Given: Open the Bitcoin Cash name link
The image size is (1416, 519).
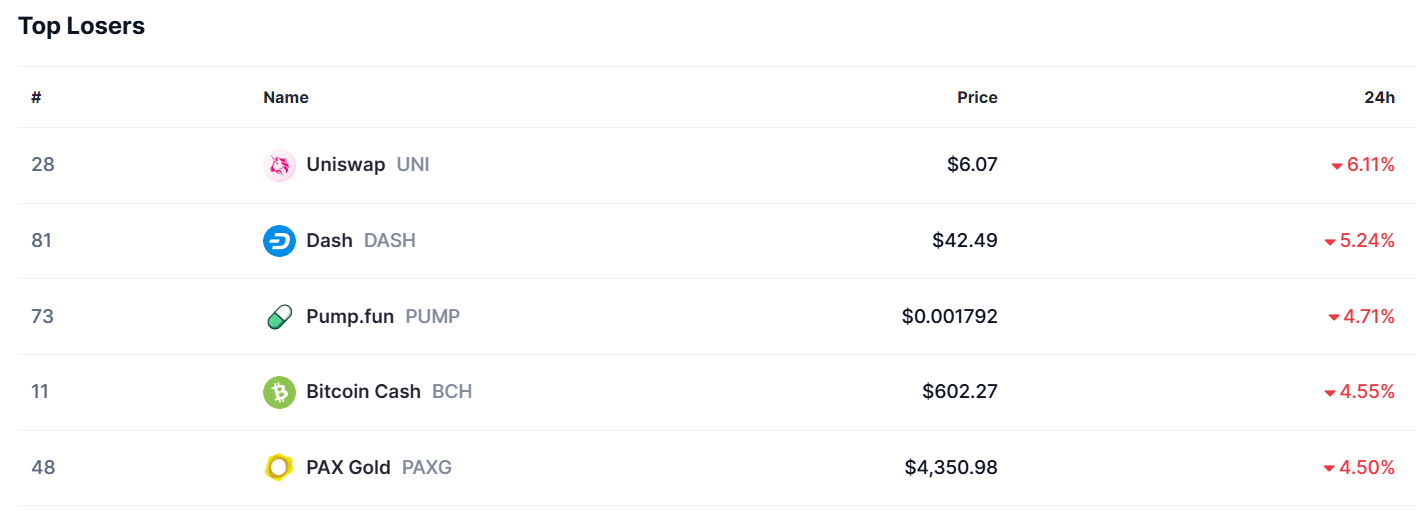Looking at the screenshot, I should 363,392.
